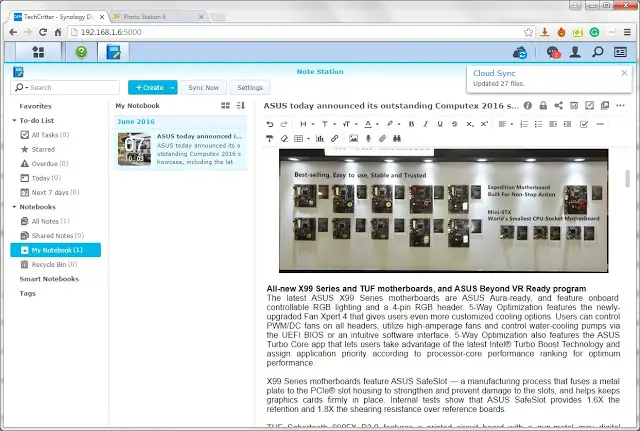Image resolution: width=640 pixels, height=431 pixels.
Task: Dismiss the Cloud Sync notification
Action: pyautogui.click(x=624, y=73)
